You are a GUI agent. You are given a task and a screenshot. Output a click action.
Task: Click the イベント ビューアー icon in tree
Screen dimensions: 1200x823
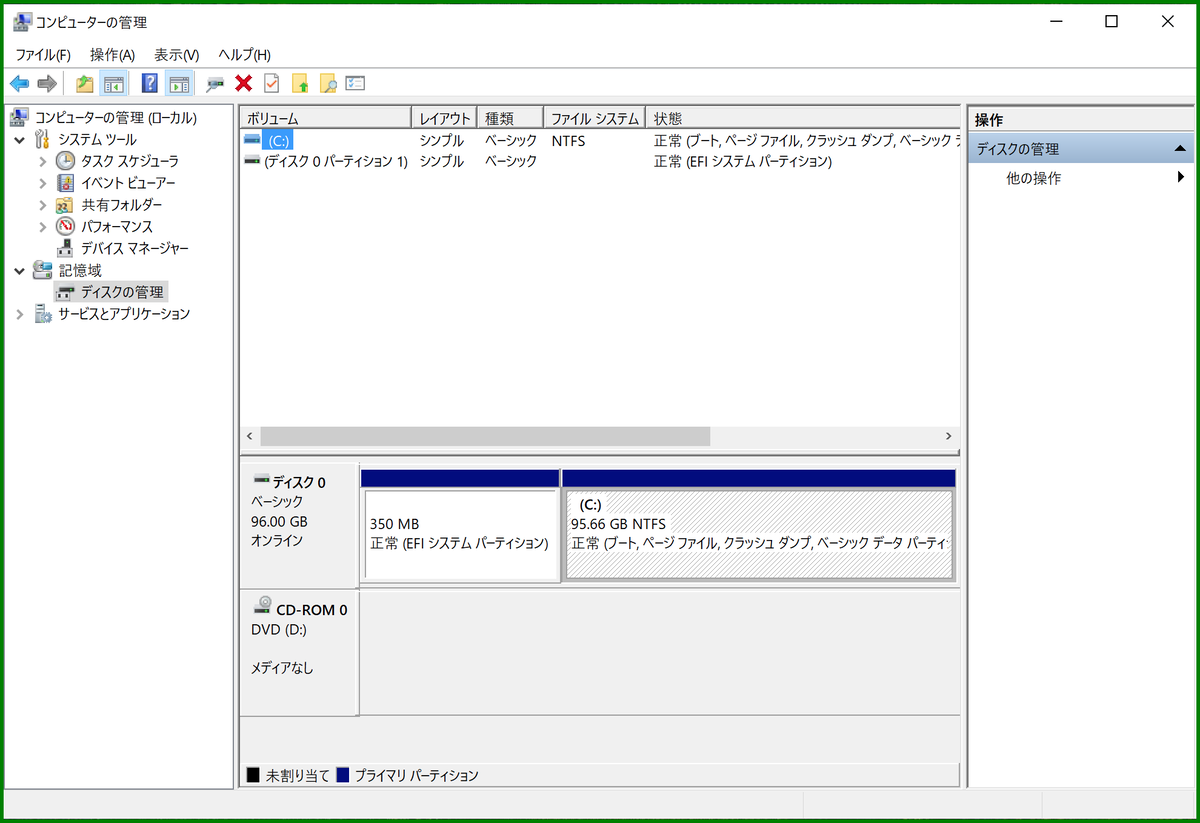[x=65, y=183]
